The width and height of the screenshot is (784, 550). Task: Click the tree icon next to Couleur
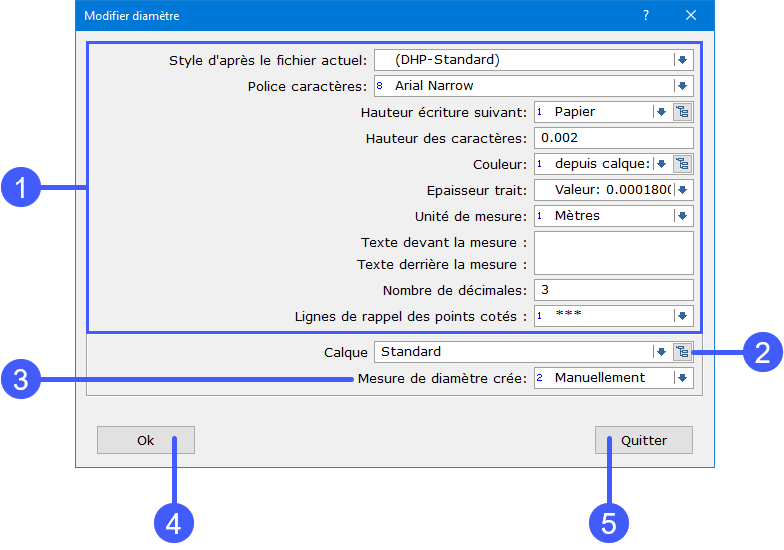[x=682, y=164]
